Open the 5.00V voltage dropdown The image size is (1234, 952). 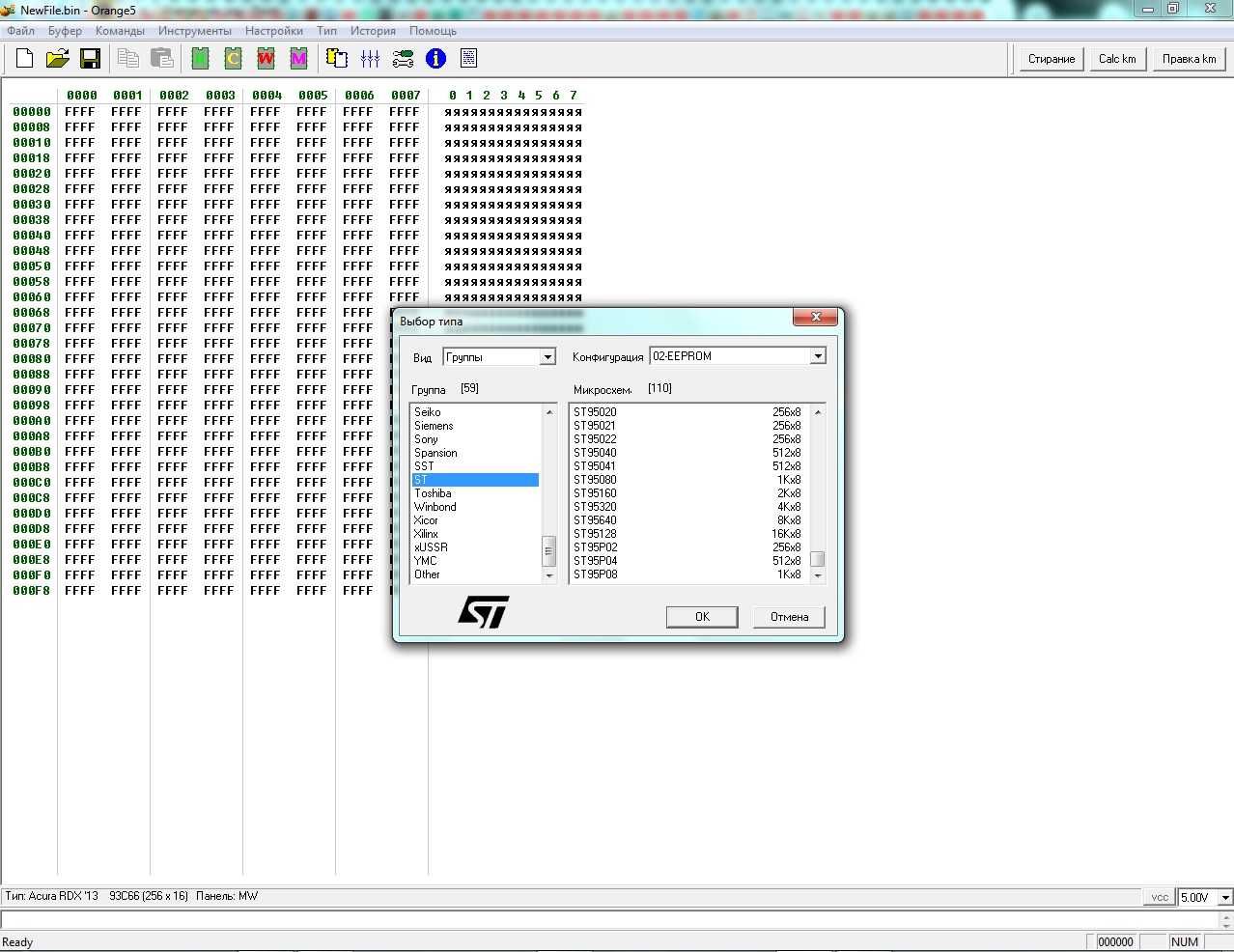1225,897
